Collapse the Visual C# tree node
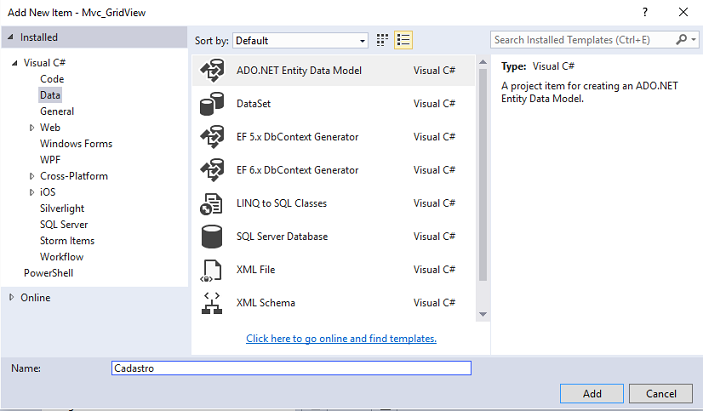 (15, 63)
